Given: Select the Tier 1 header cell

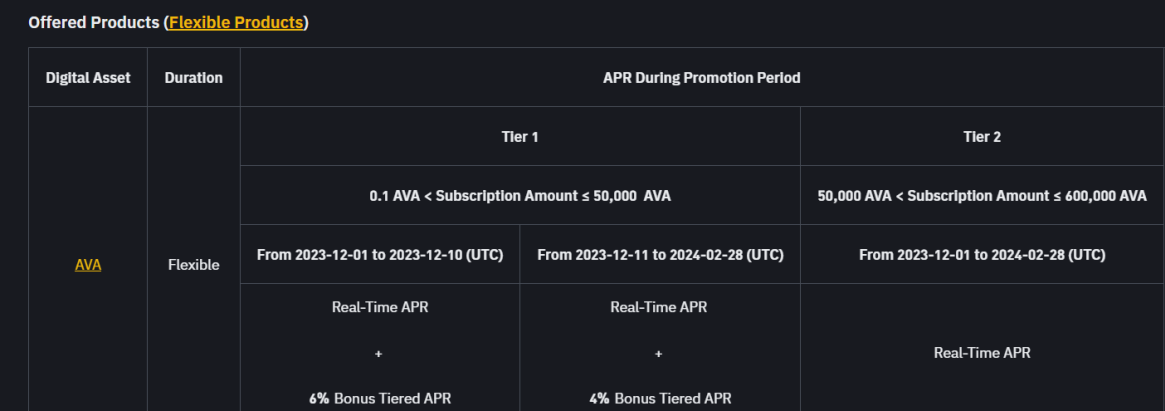Looking at the screenshot, I should pyautogui.click(x=520, y=137).
